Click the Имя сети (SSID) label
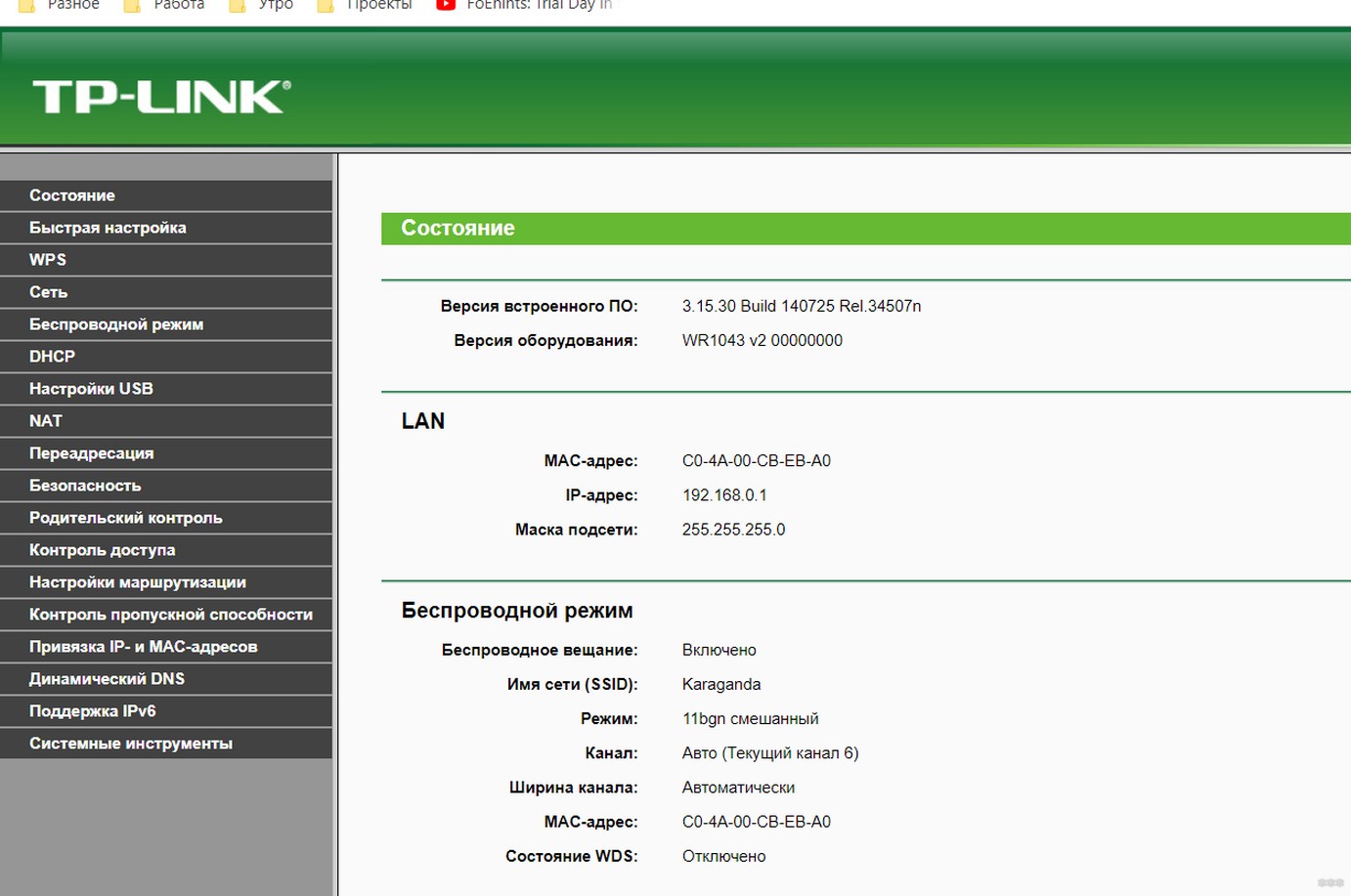Screen dimensions: 1351x896 click(x=572, y=684)
